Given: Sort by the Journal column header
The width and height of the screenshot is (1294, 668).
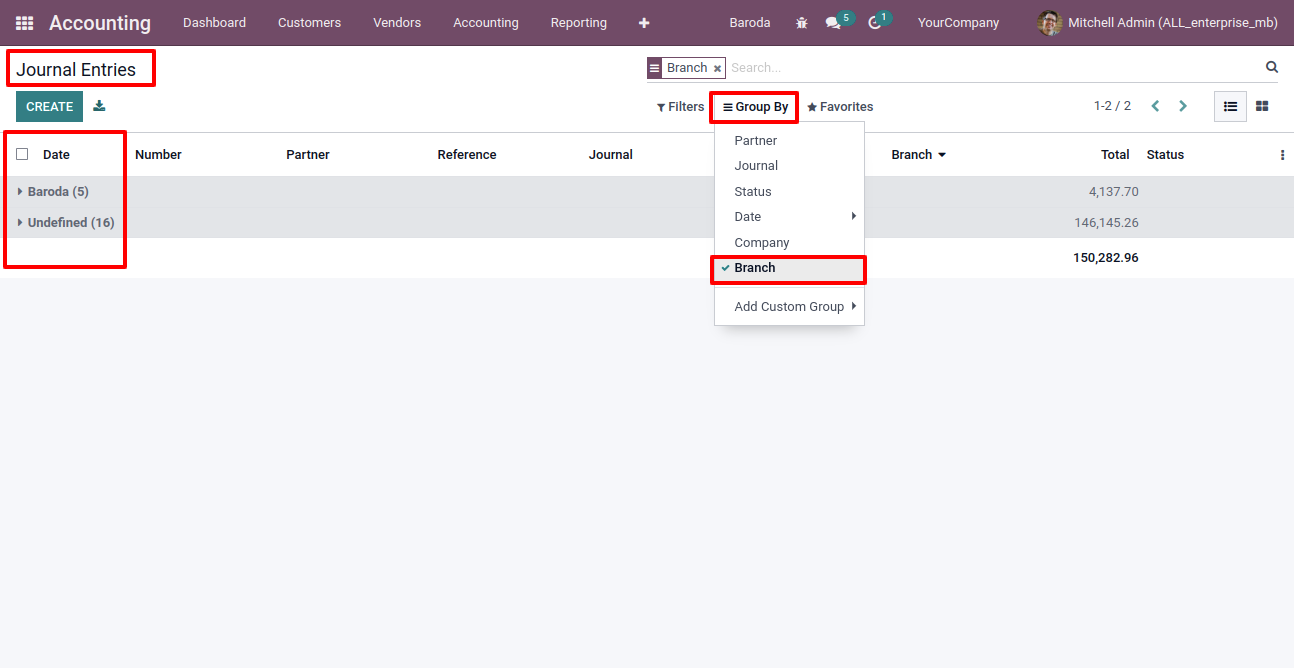Looking at the screenshot, I should tap(611, 155).
